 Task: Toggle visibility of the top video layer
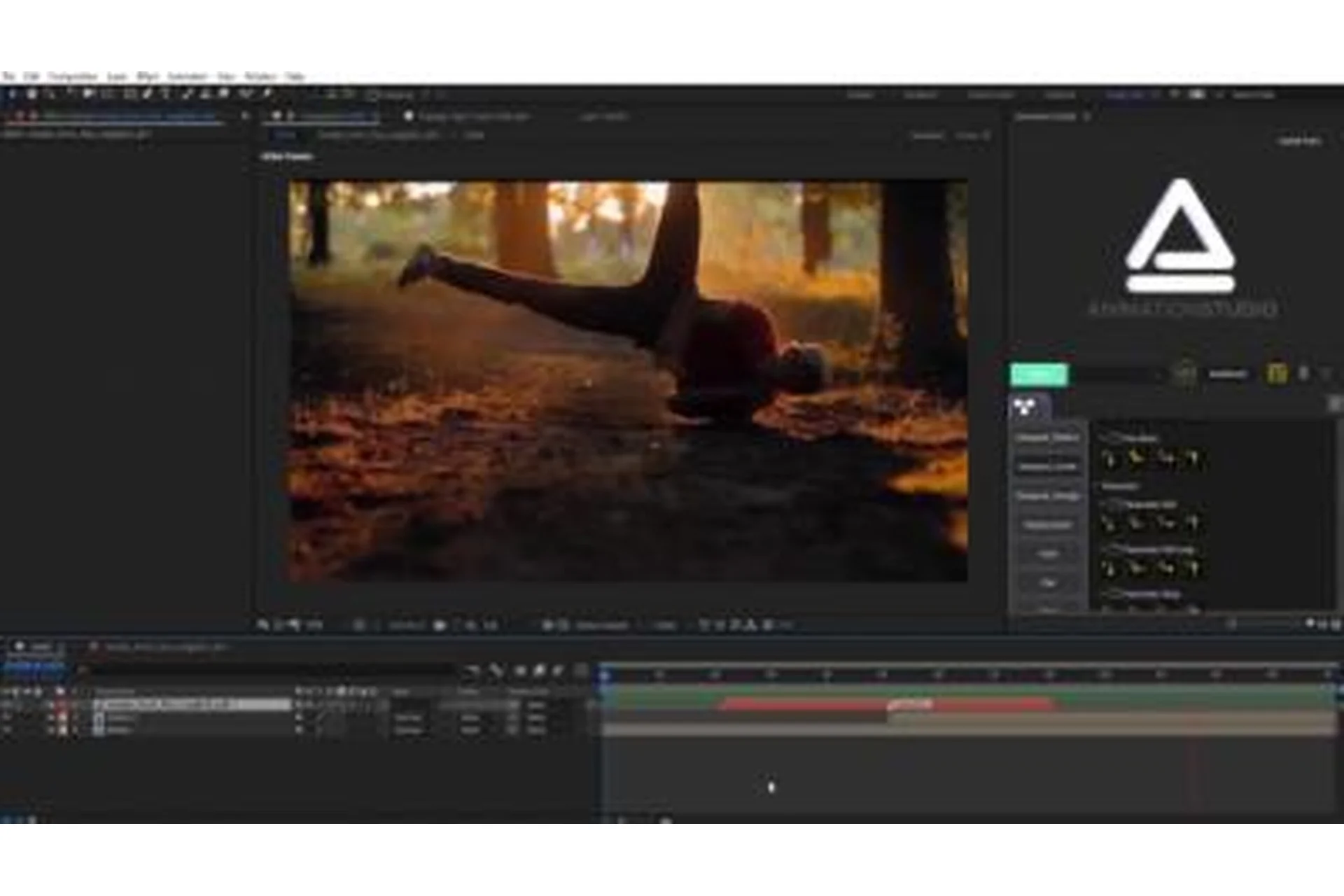tap(7, 703)
